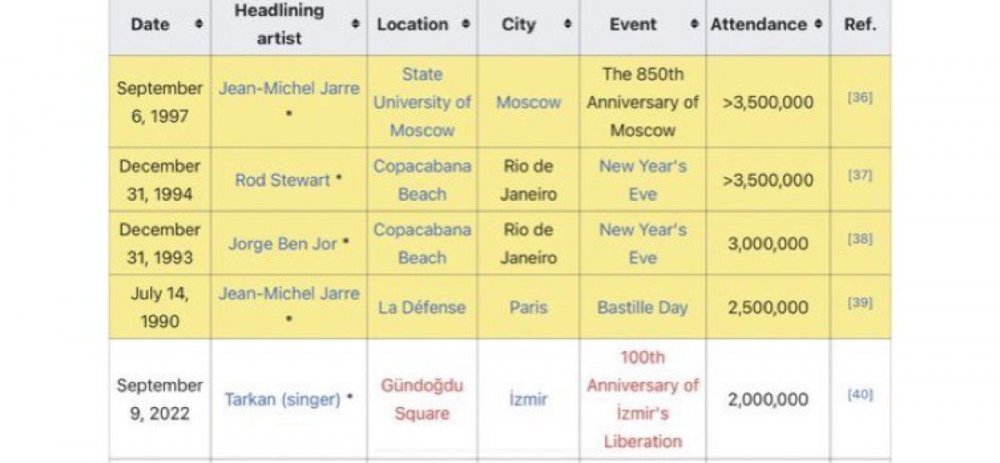1000x463 pixels.
Task: Sort the table by Event column
Action: point(693,24)
